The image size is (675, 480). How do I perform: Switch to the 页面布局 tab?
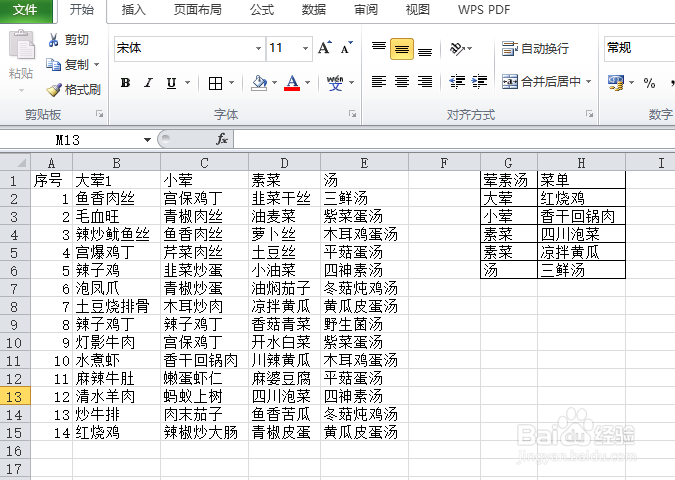(198, 9)
